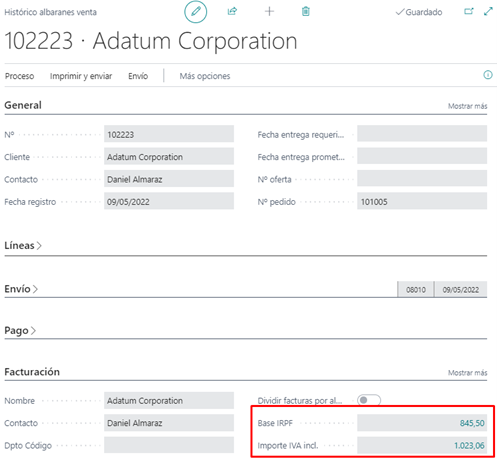Screen dimensions: 497x459
Task: Click the share icon in header
Action: pos(232,11)
